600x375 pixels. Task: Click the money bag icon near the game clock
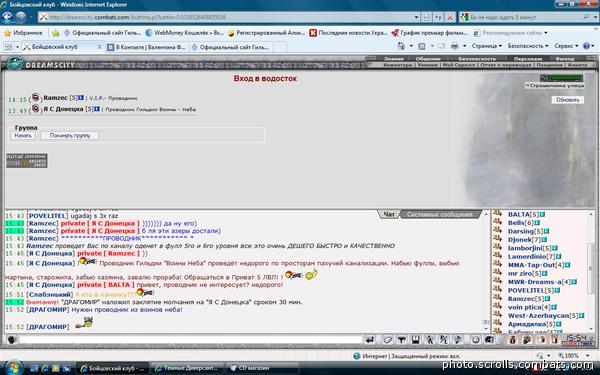tap(513, 340)
